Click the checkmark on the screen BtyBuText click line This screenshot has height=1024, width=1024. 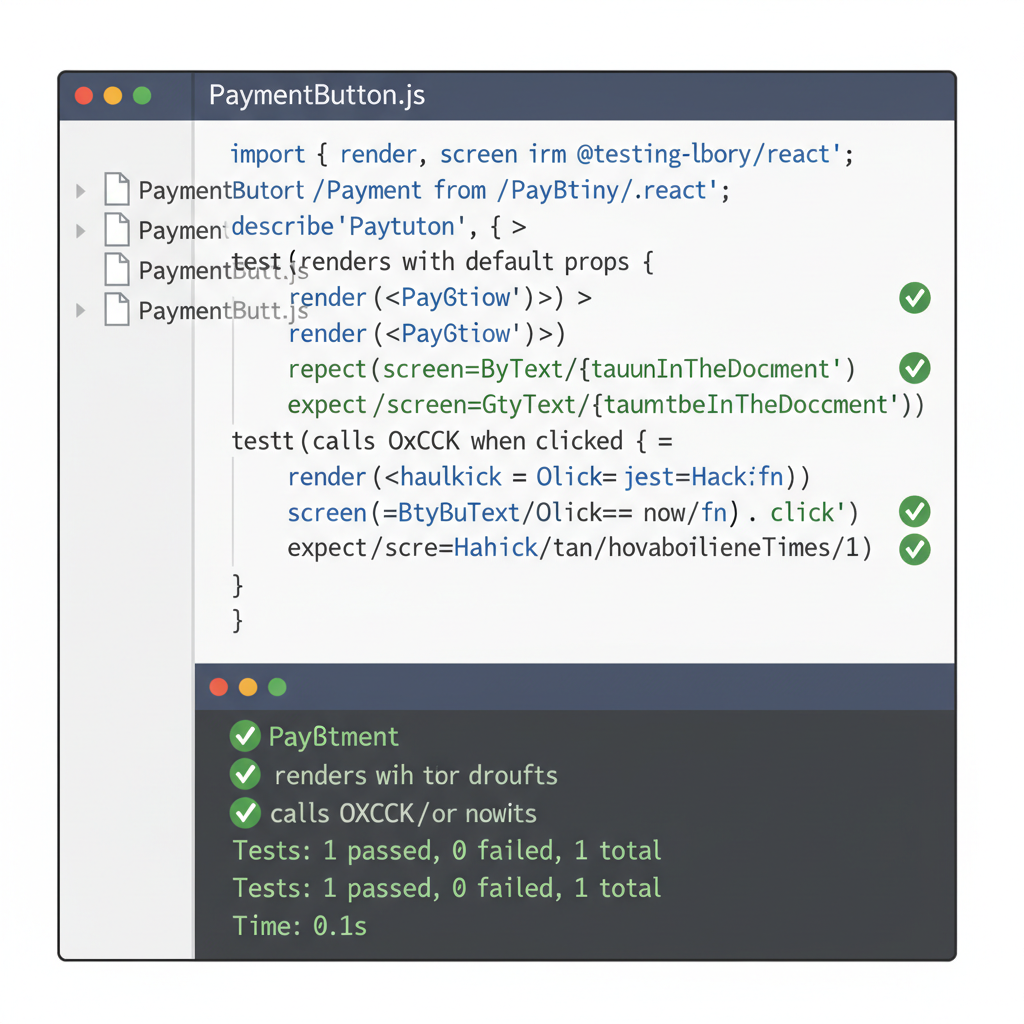[x=914, y=512]
